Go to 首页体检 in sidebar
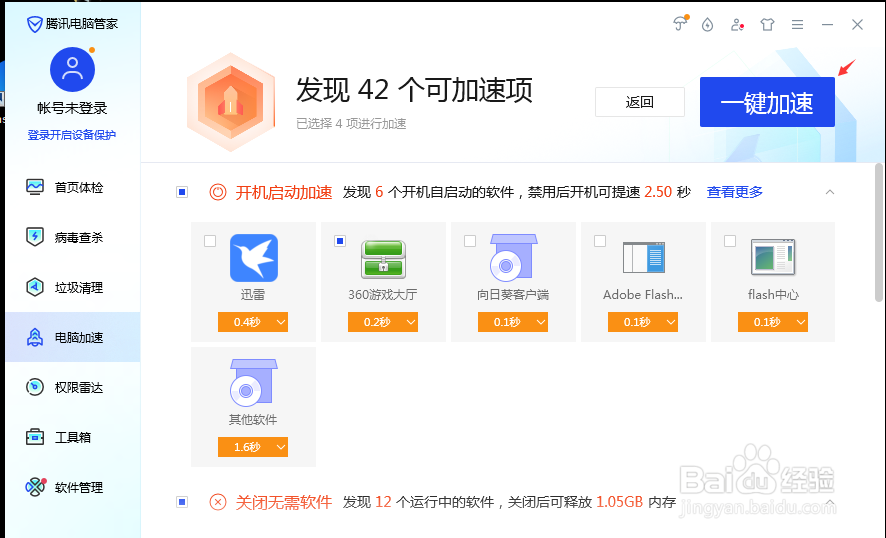Screen dimensions: 886x538 tap(73, 187)
